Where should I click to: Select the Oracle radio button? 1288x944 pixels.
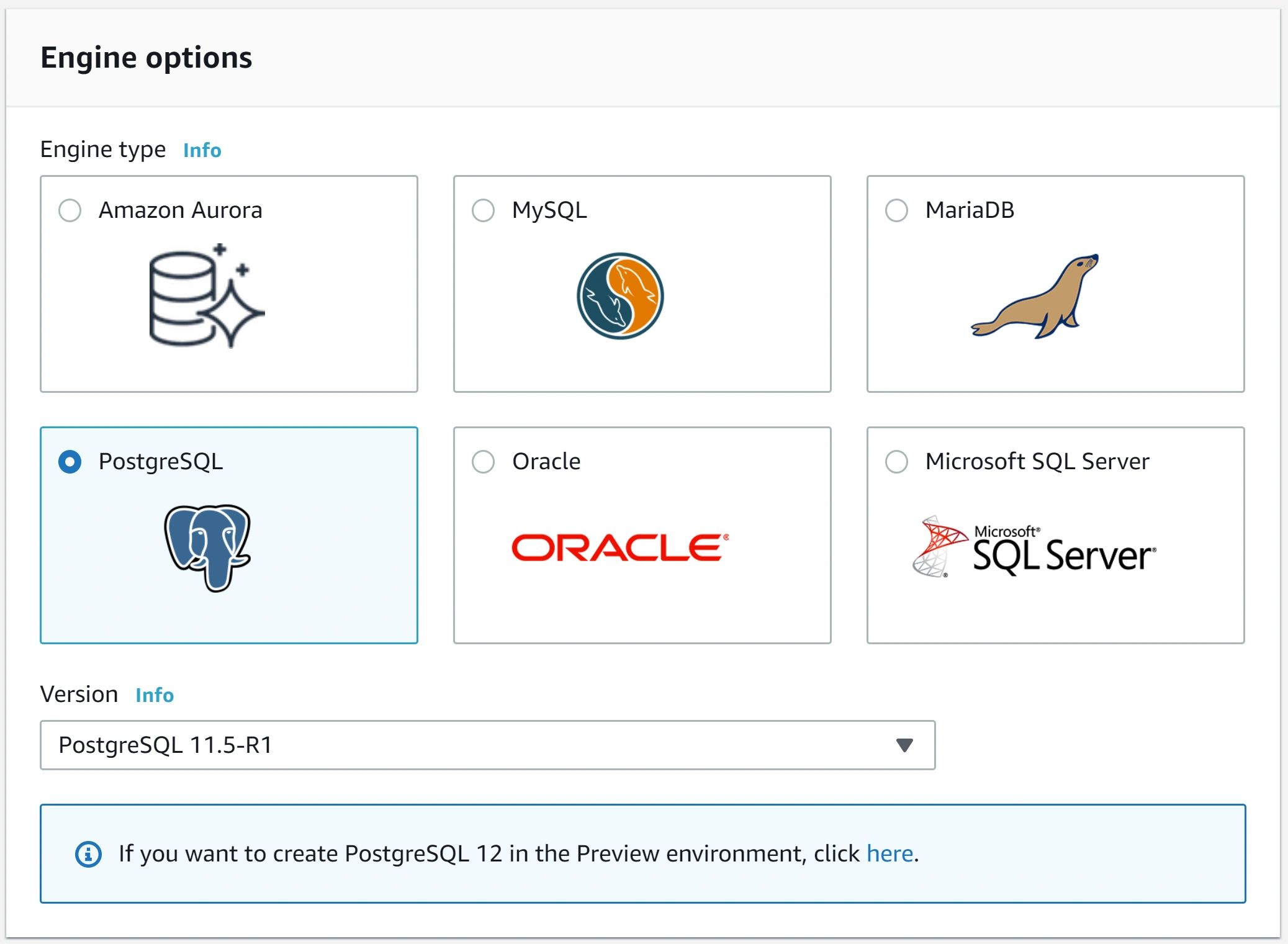click(x=483, y=462)
